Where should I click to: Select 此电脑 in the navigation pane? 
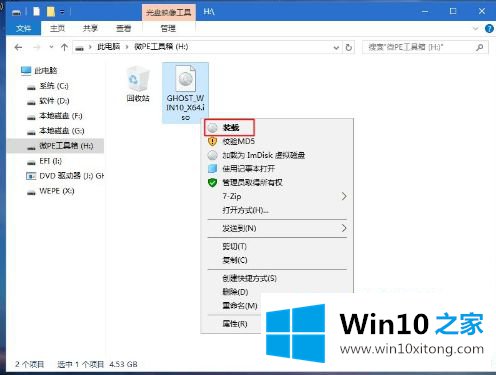tap(45, 71)
